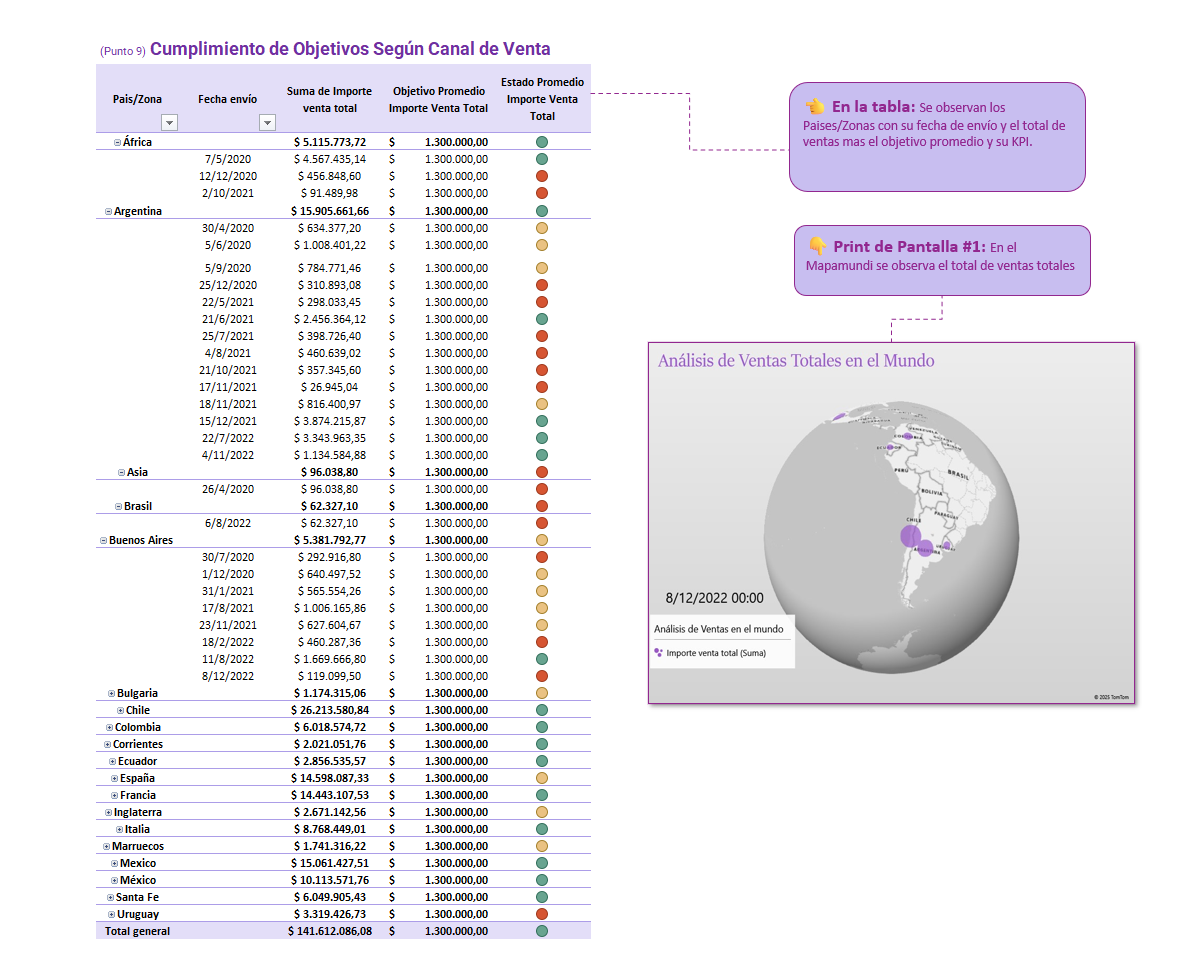Screen dimensions: 1199x959
Task: Collapse the Asia group
Action: click(121, 473)
